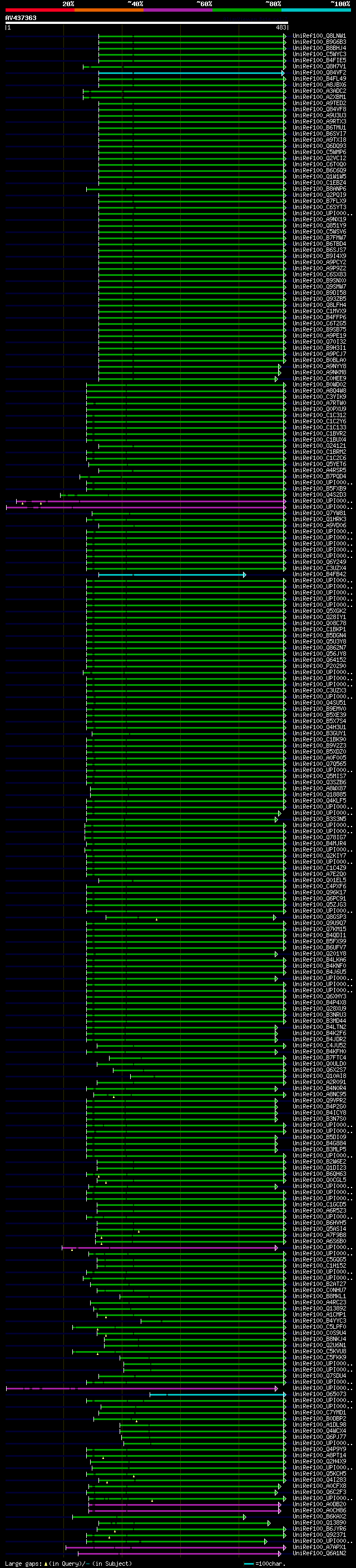Select hit label UniRef100_C6SYT3

point(319,207)
